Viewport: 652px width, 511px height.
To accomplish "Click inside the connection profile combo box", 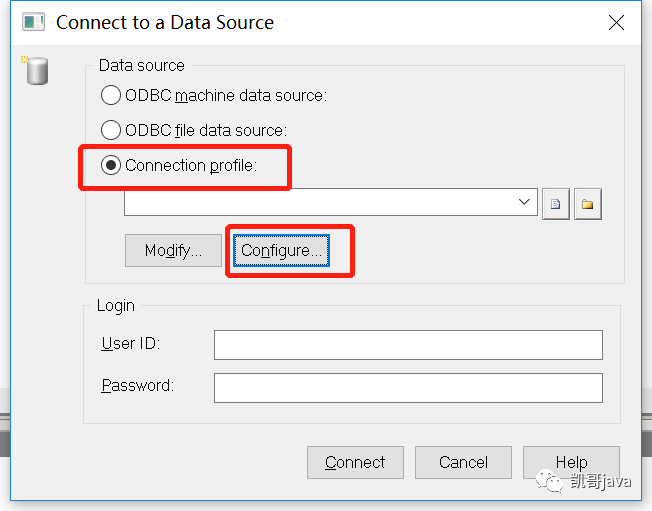I will click(x=331, y=202).
